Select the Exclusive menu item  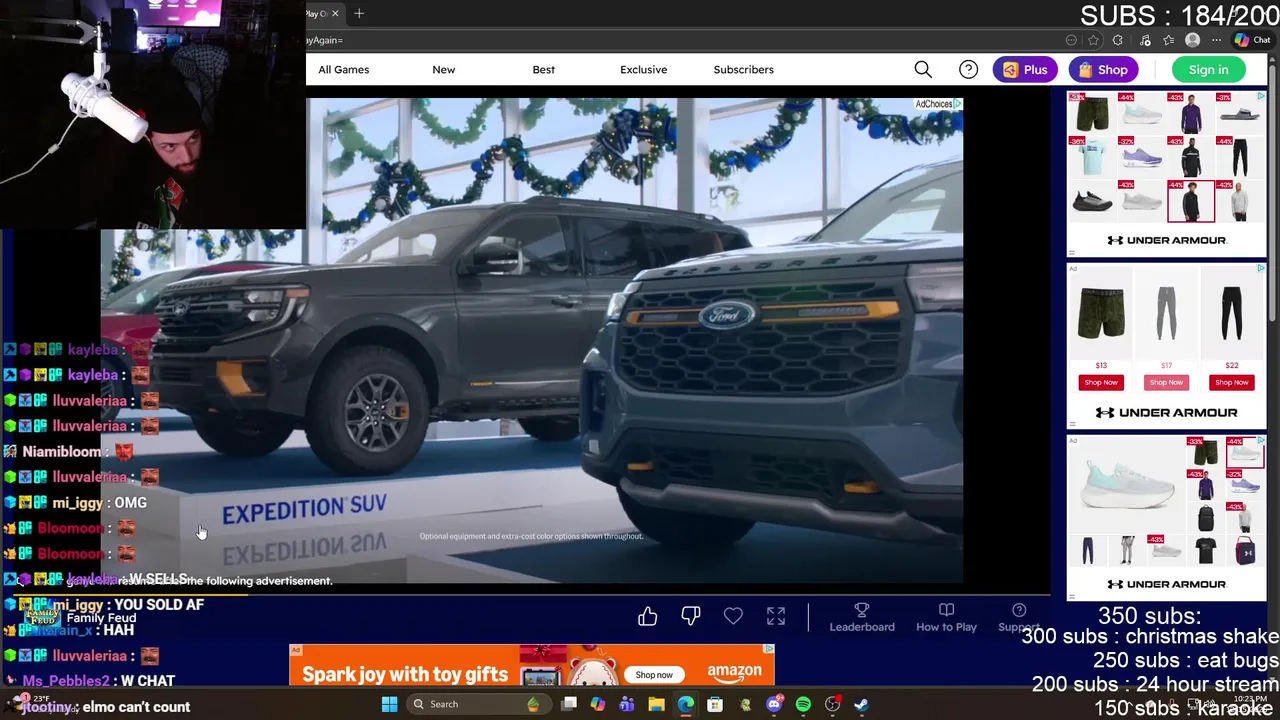[x=643, y=69]
